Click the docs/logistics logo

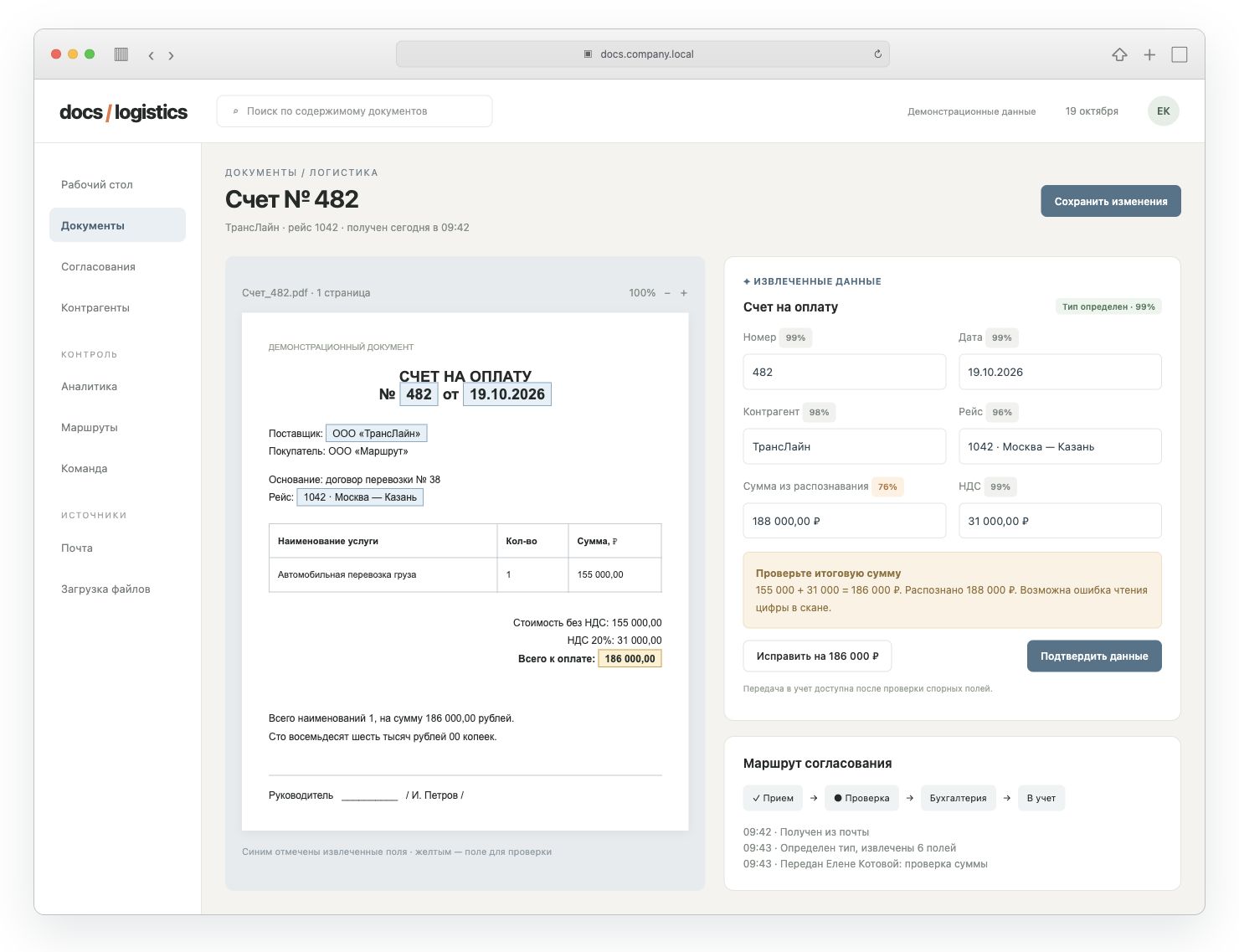[x=124, y=111]
